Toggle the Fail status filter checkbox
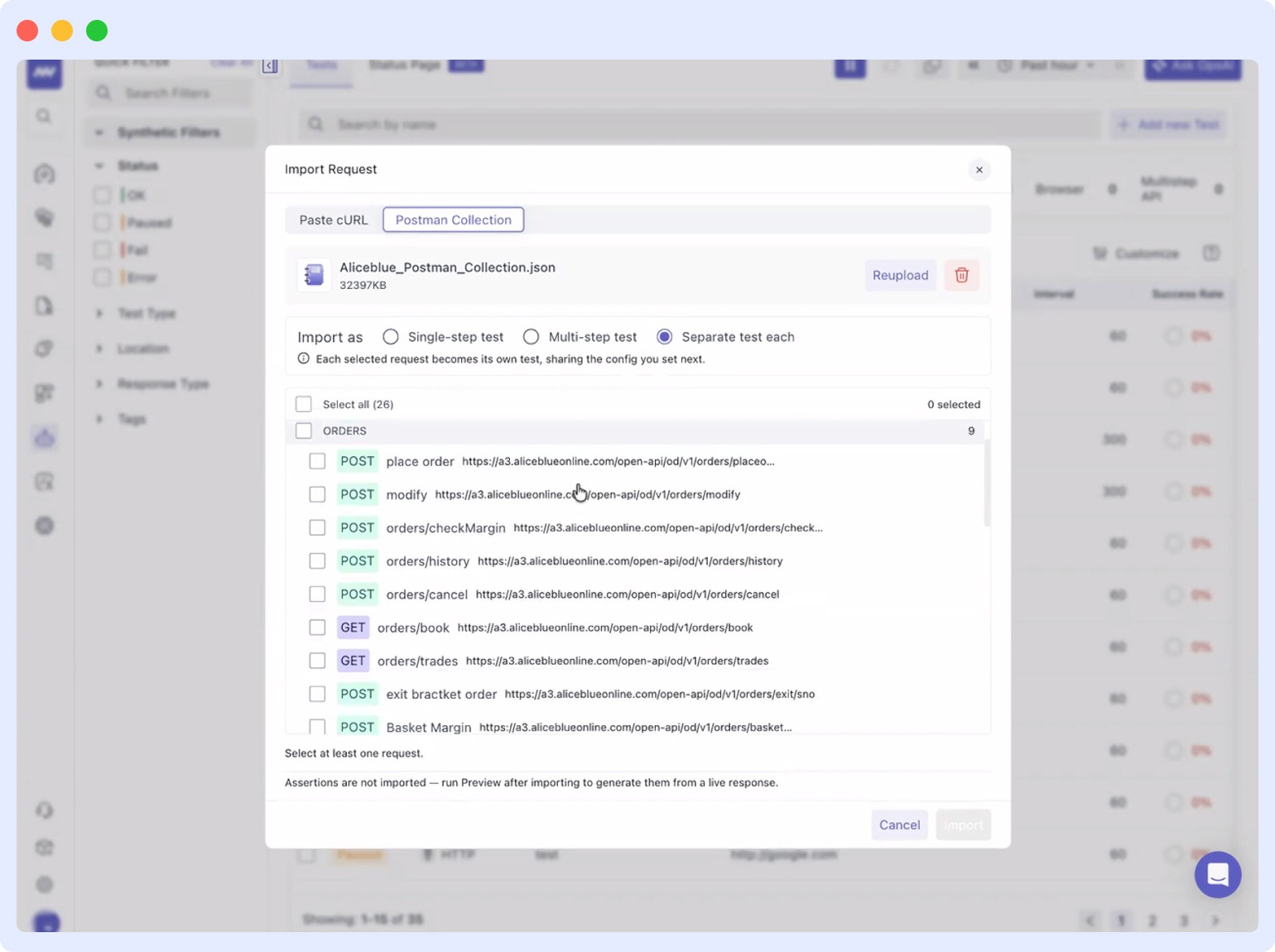This screenshot has height=952, width=1275. click(102, 250)
